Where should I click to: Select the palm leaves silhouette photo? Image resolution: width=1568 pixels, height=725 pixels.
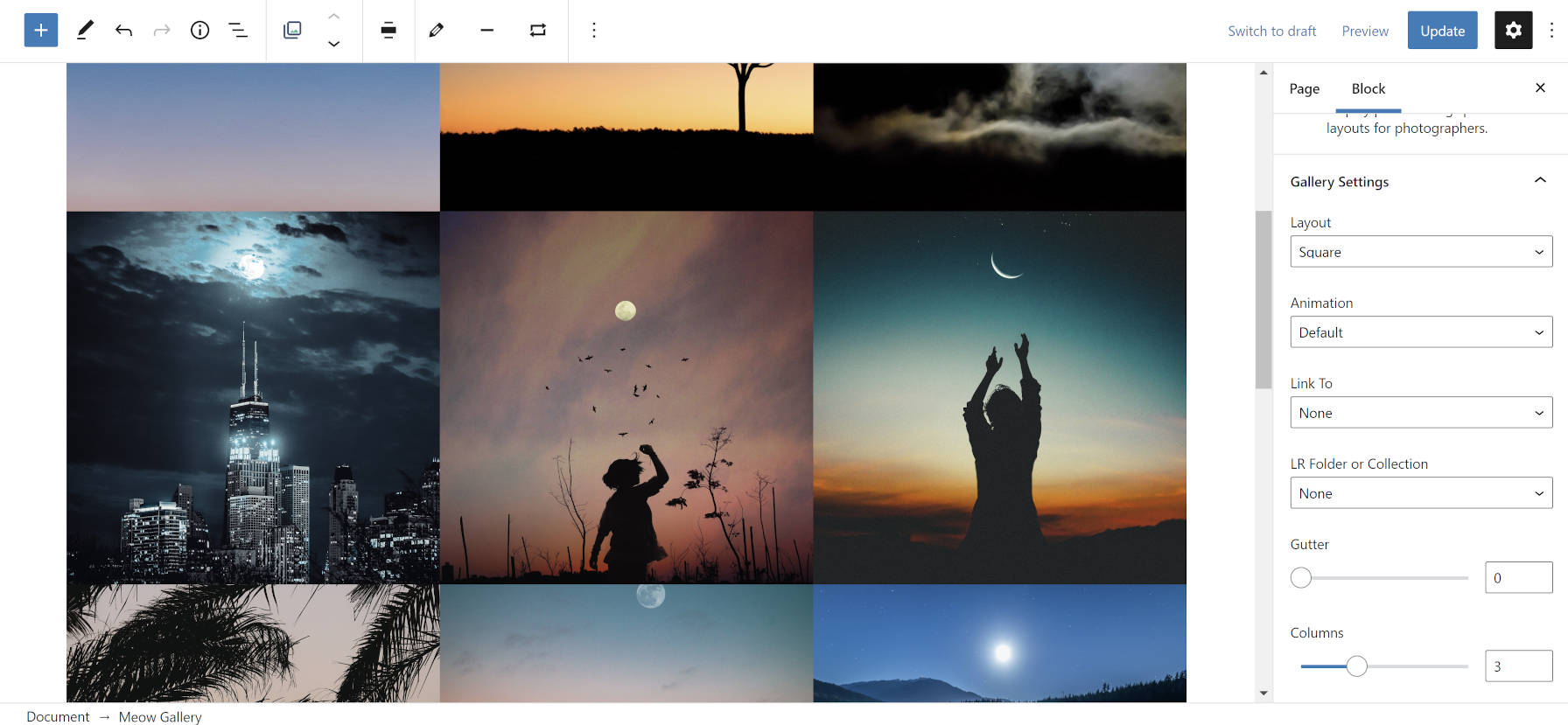(253, 644)
